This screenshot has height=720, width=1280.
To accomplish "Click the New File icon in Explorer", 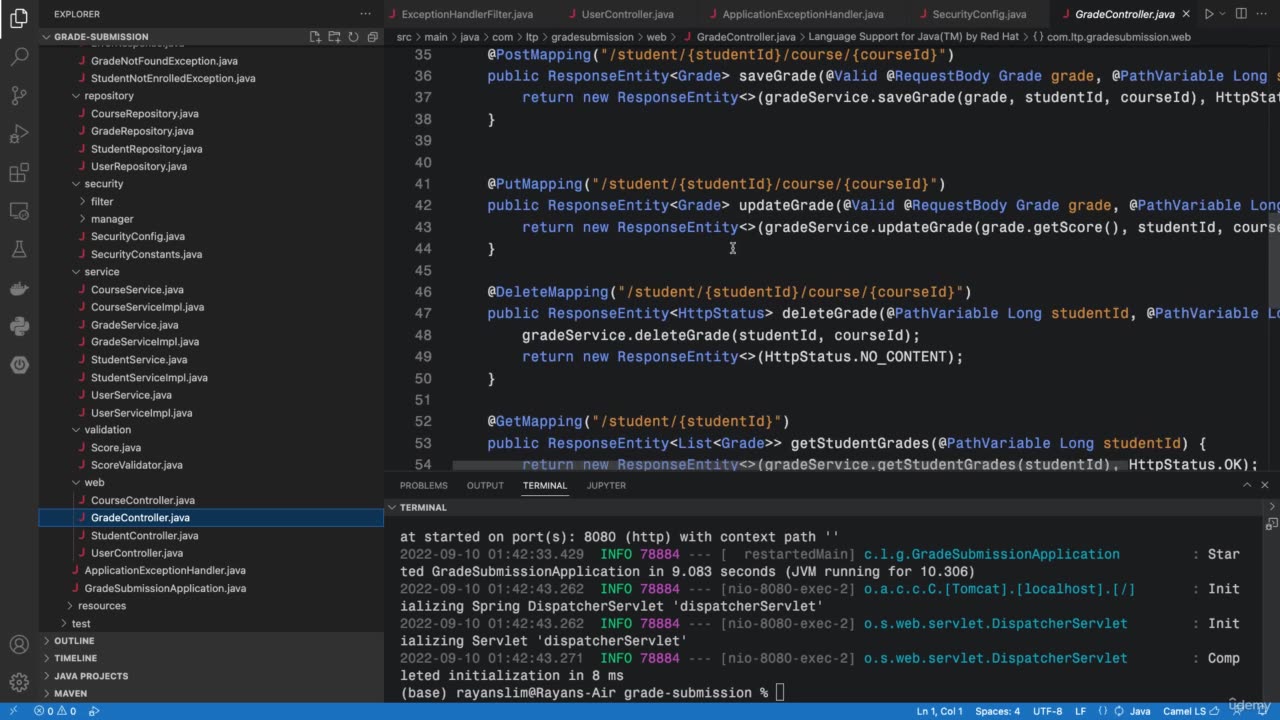I will coord(315,37).
